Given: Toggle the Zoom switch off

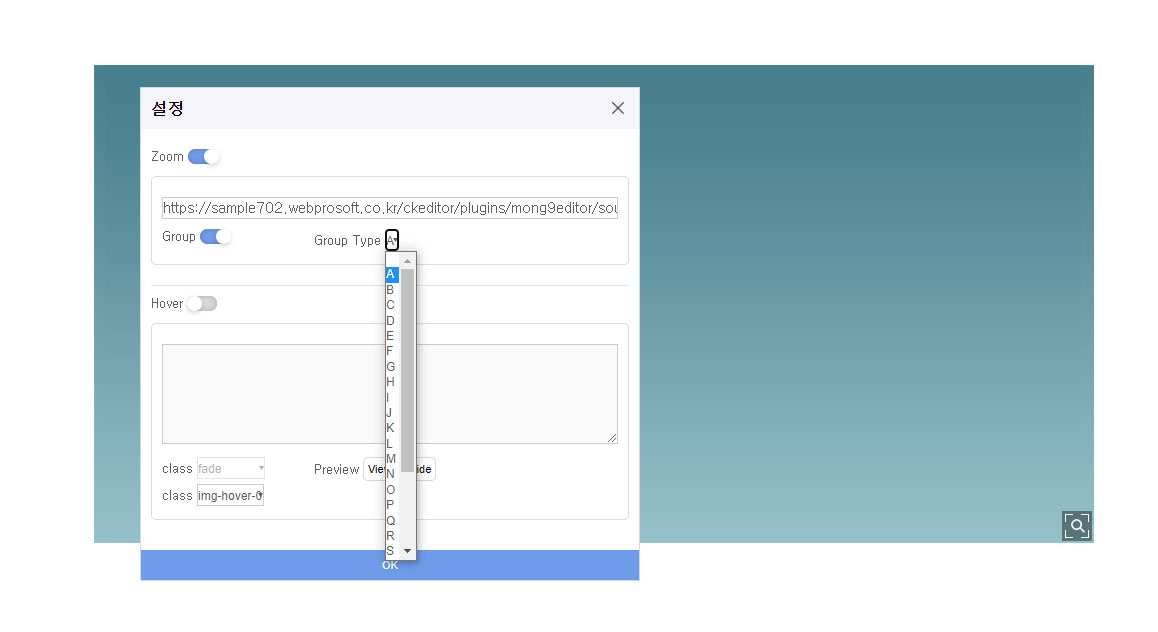Looking at the screenshot, I should click(x=204, y=157).
